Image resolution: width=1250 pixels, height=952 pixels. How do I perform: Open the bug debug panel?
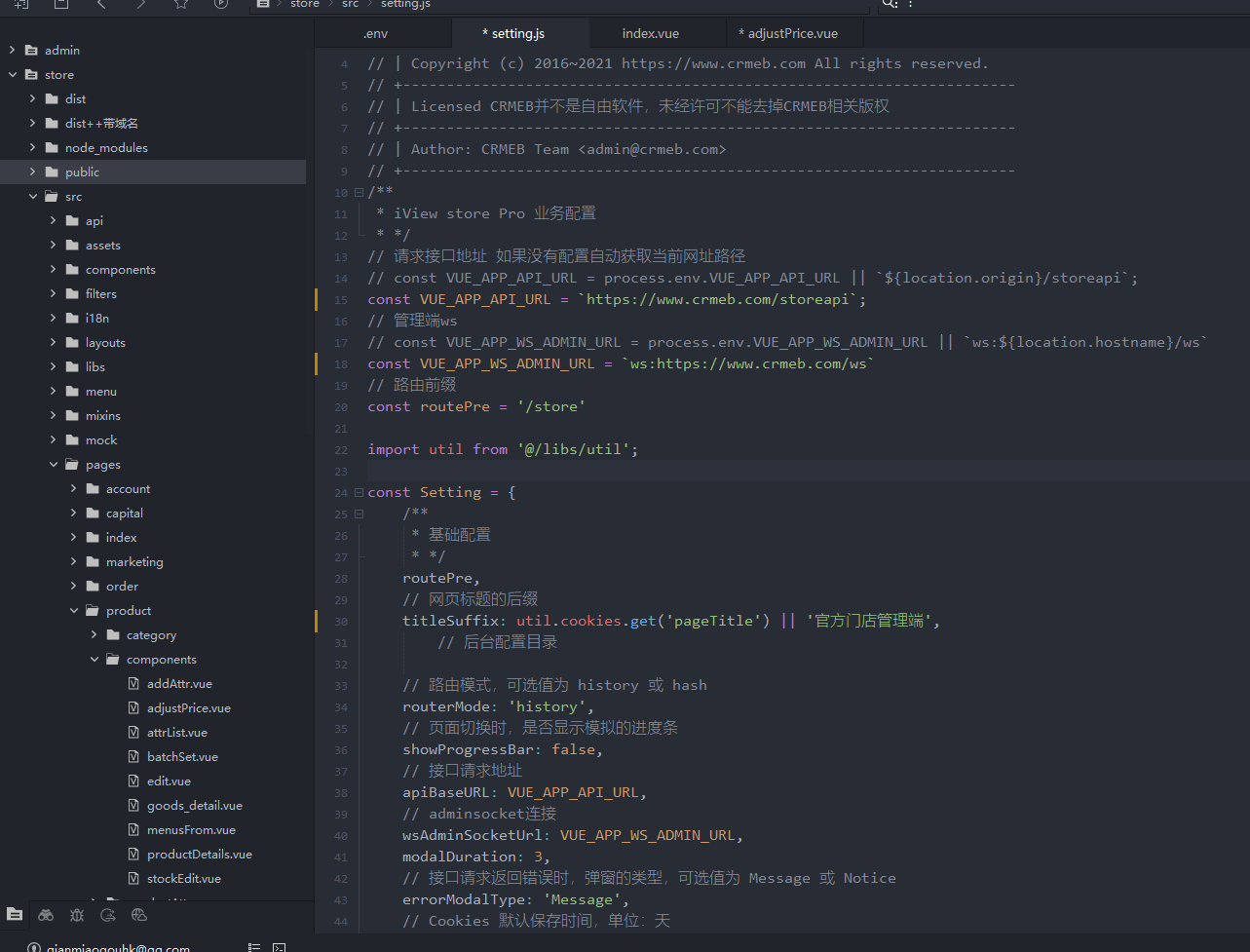click(x=77, y=915)
